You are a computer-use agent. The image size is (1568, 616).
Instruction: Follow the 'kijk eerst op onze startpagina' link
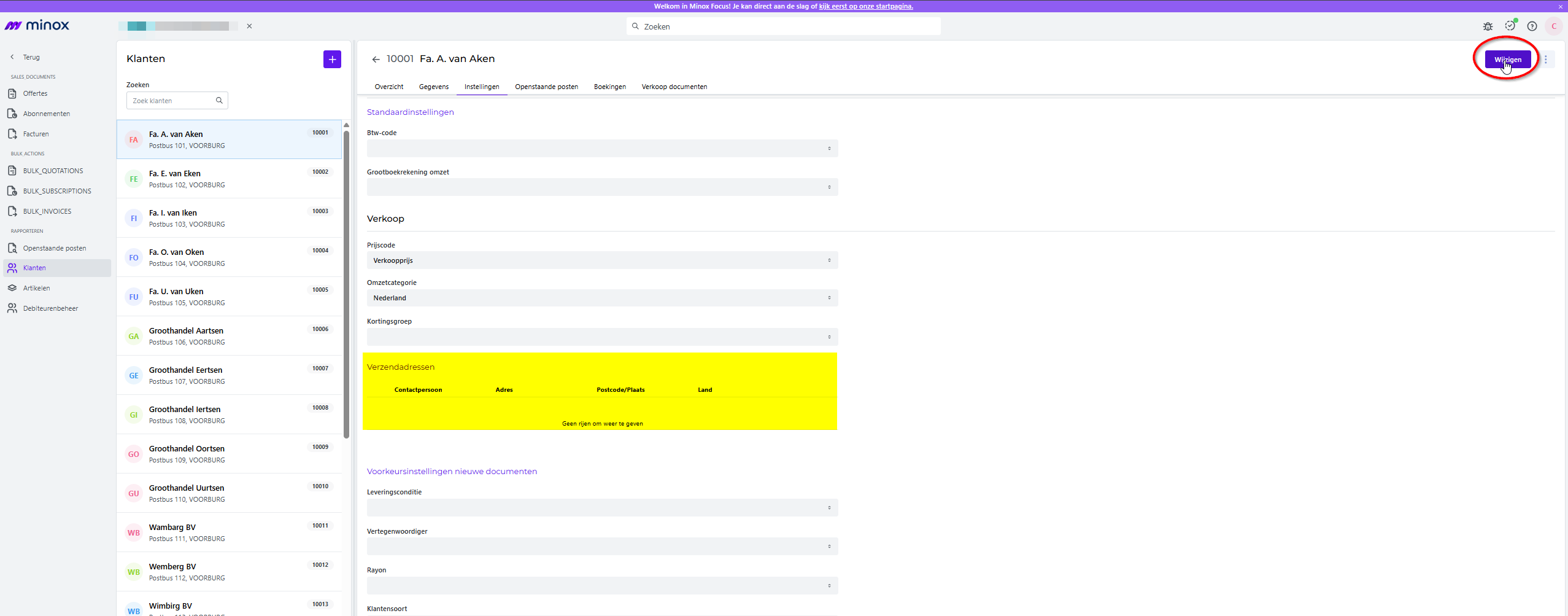[x=866, y=6]
